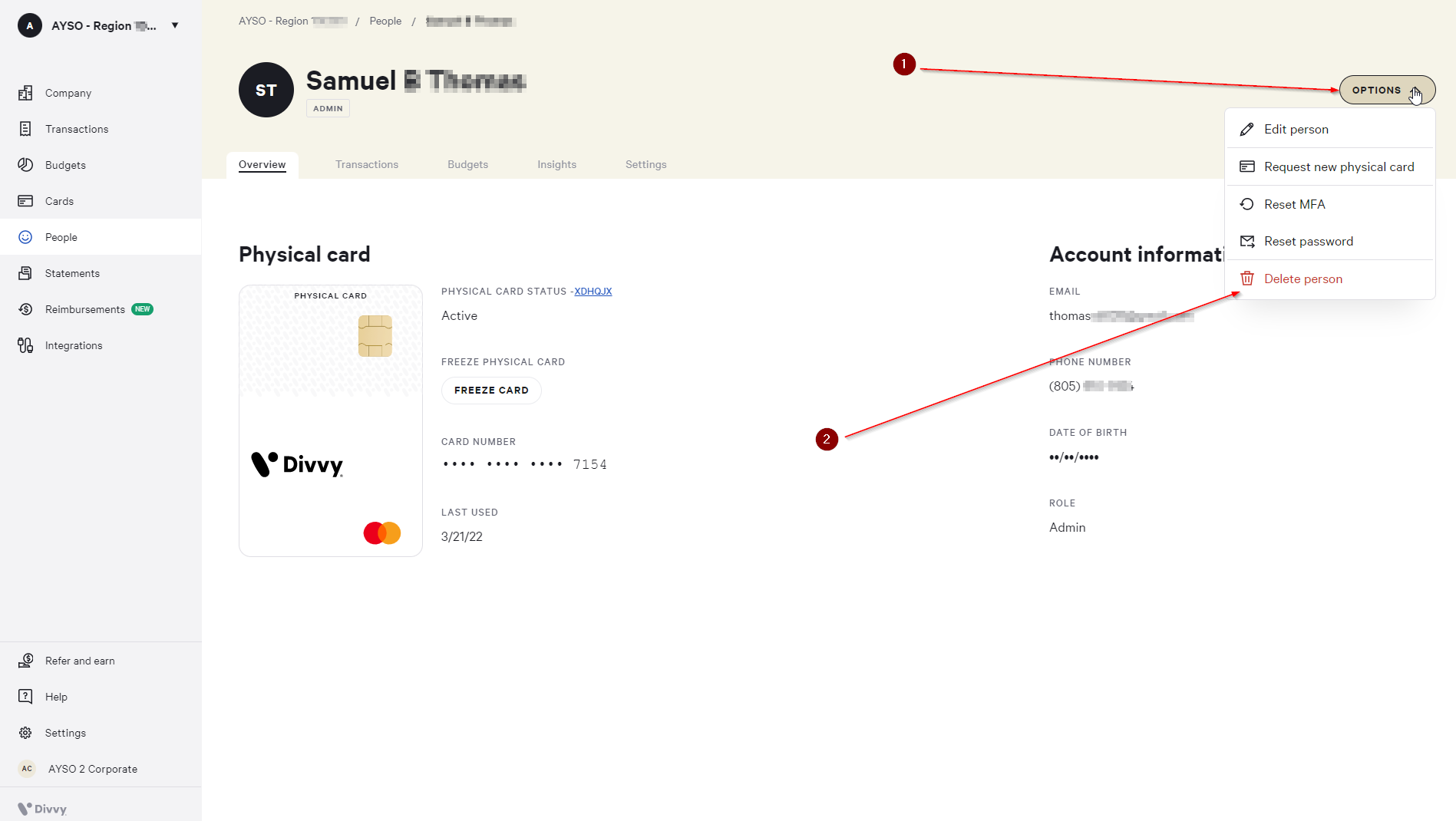Expand the AYSO Region company switcher arrow
Screen dimensions: 1456x821
pos(175,25)
